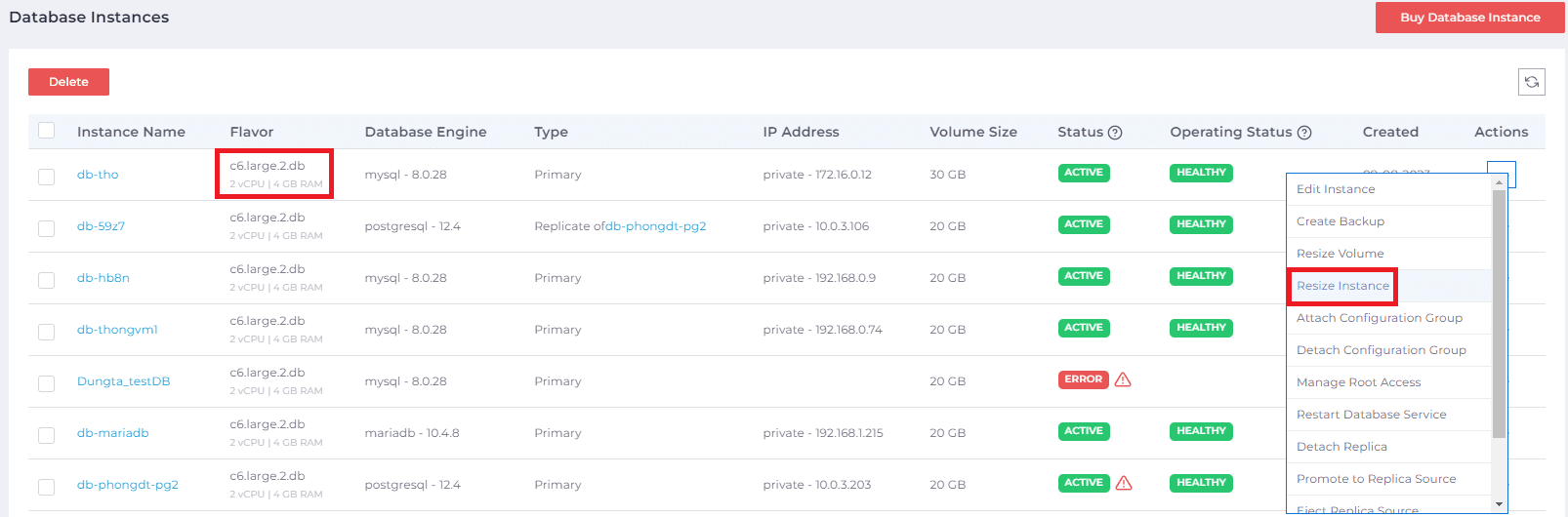This screenshot has width=1568, height=517.
Task: Click the warning icon beside the ERROR badge
Action: (1123, 379)
